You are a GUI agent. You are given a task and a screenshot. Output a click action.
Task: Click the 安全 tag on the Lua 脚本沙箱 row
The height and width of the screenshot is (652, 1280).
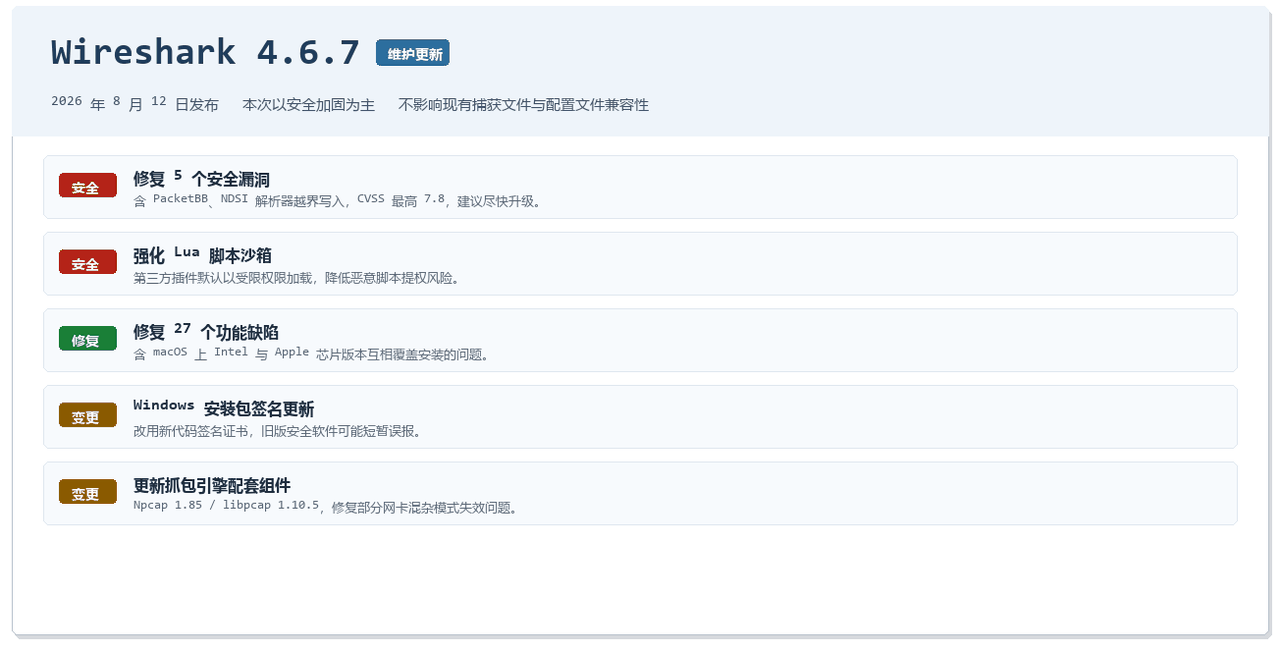[x=88, y=263]
